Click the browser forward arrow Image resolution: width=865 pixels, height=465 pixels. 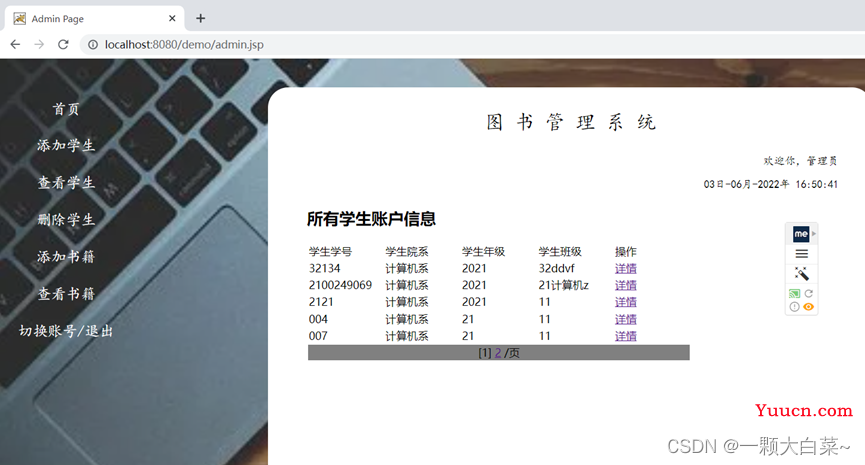pos(39,44)
